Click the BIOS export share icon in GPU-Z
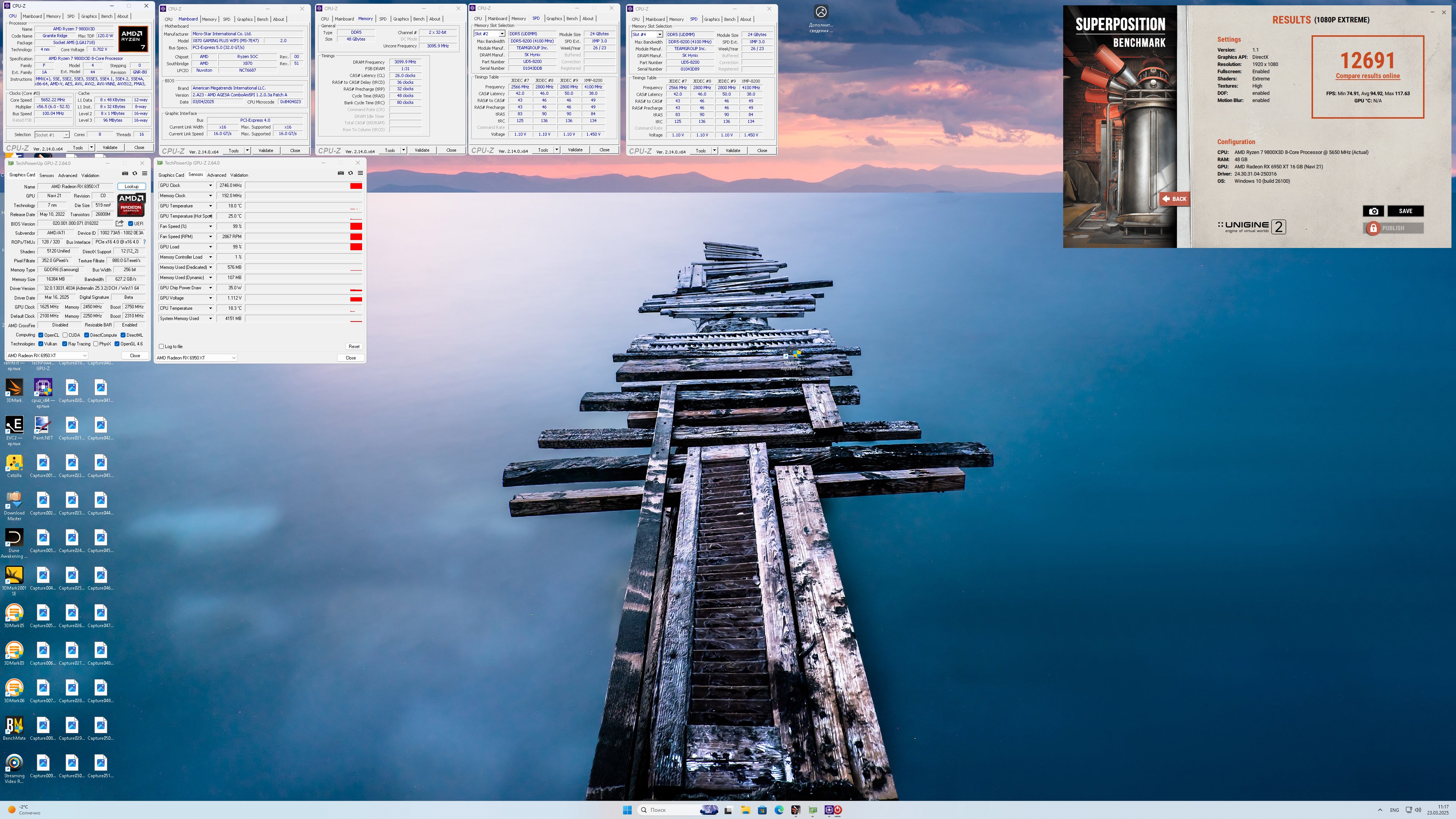 pyautogui.click(x=119, y=223)
